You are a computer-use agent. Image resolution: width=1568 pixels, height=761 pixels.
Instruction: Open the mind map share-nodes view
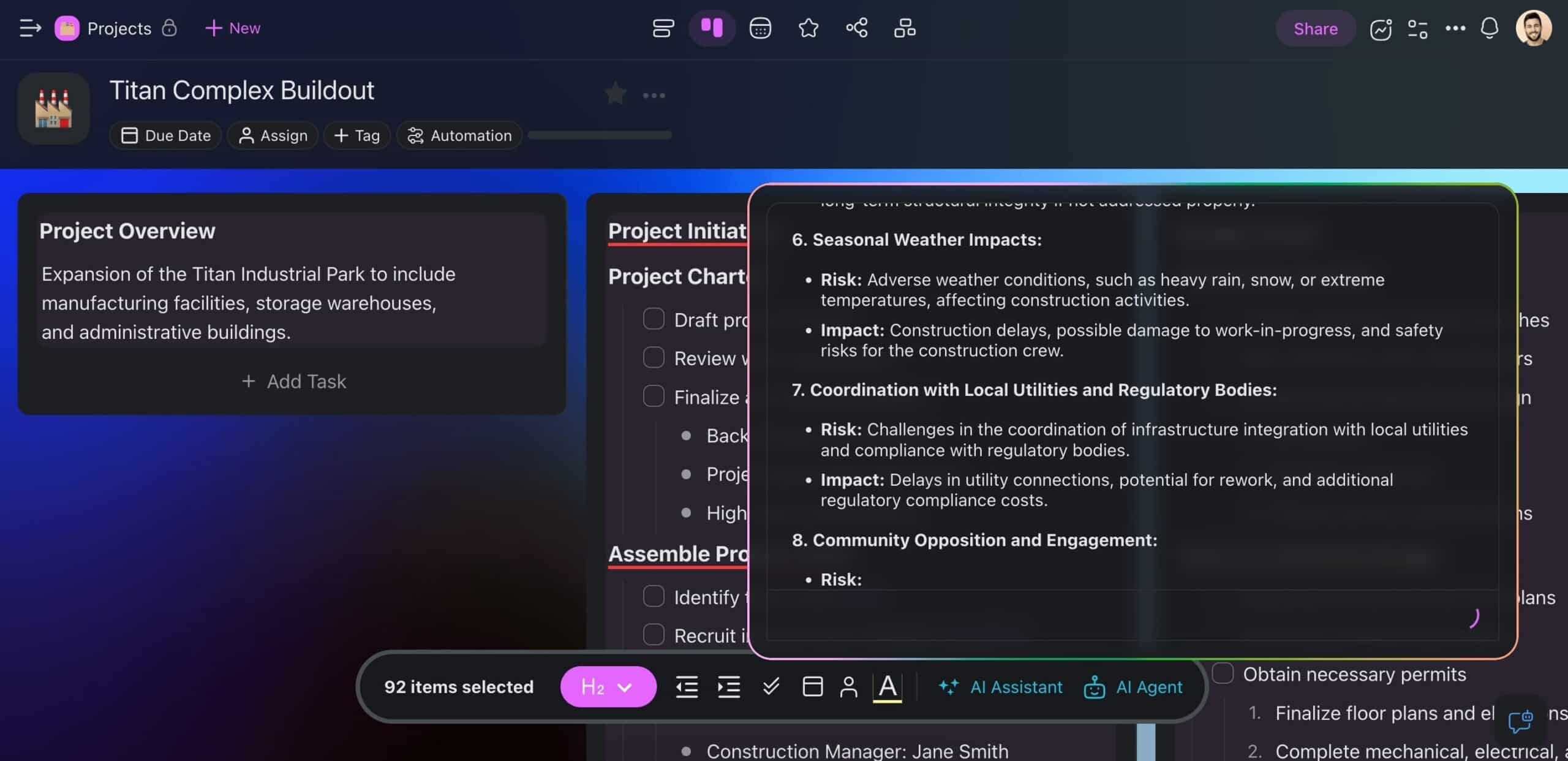pyautogui.click(x=857, y=28)
